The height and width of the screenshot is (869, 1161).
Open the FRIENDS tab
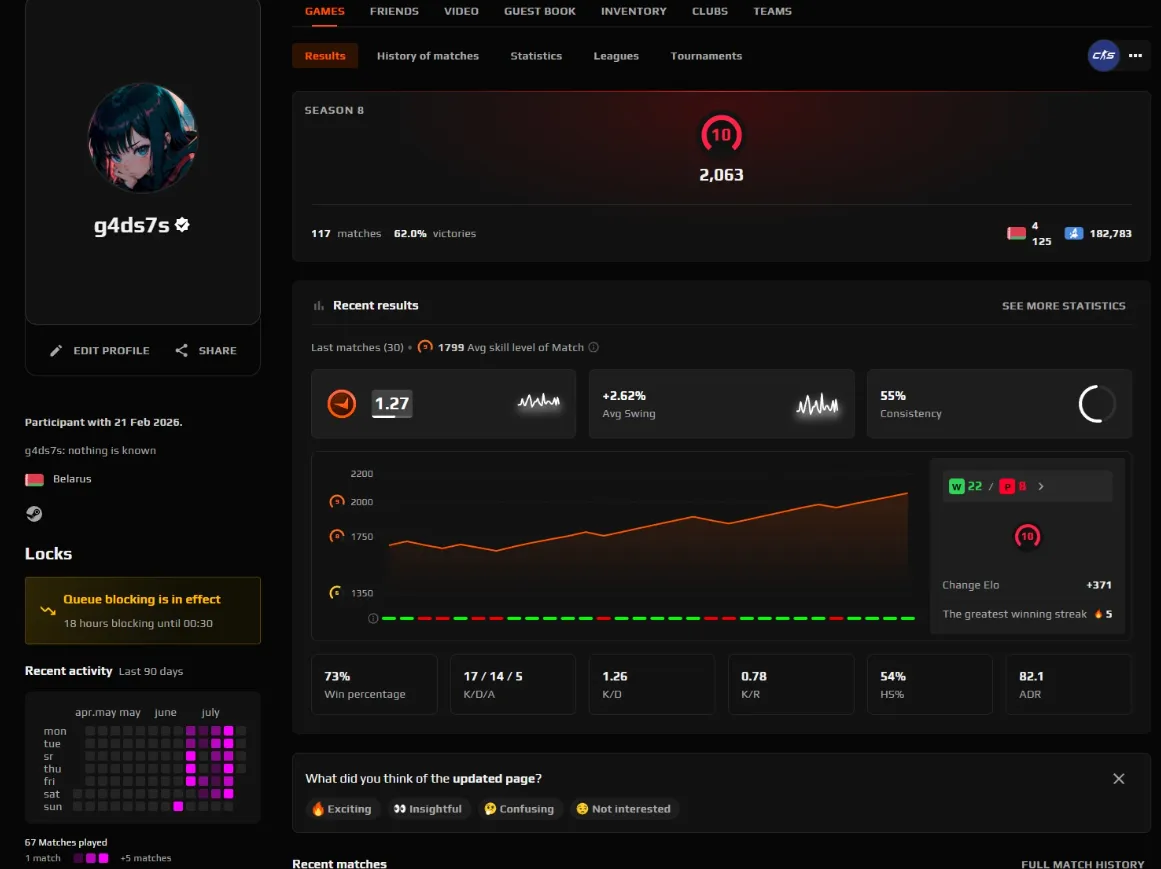tap(394, 11)
